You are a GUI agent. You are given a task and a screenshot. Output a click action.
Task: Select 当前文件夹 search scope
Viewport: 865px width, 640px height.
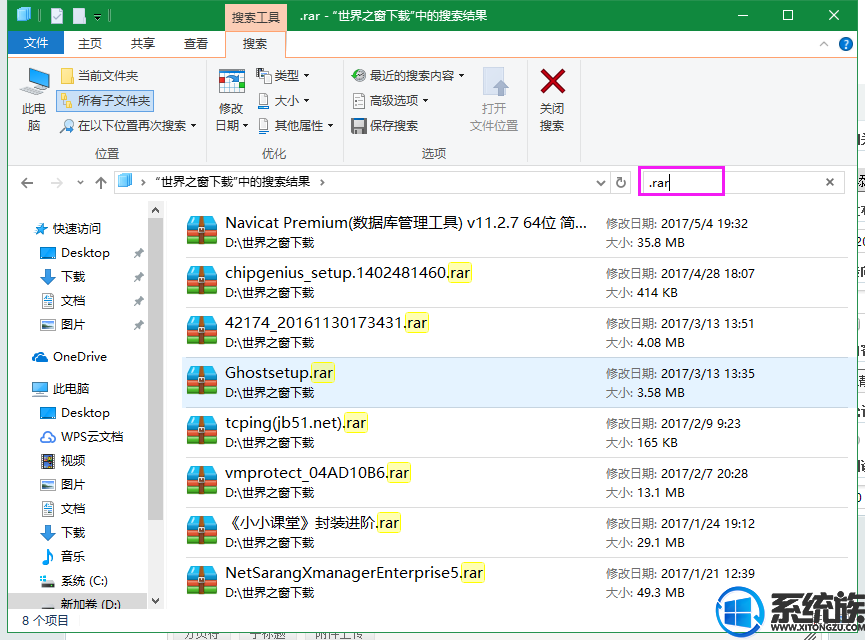pos(99,76)
